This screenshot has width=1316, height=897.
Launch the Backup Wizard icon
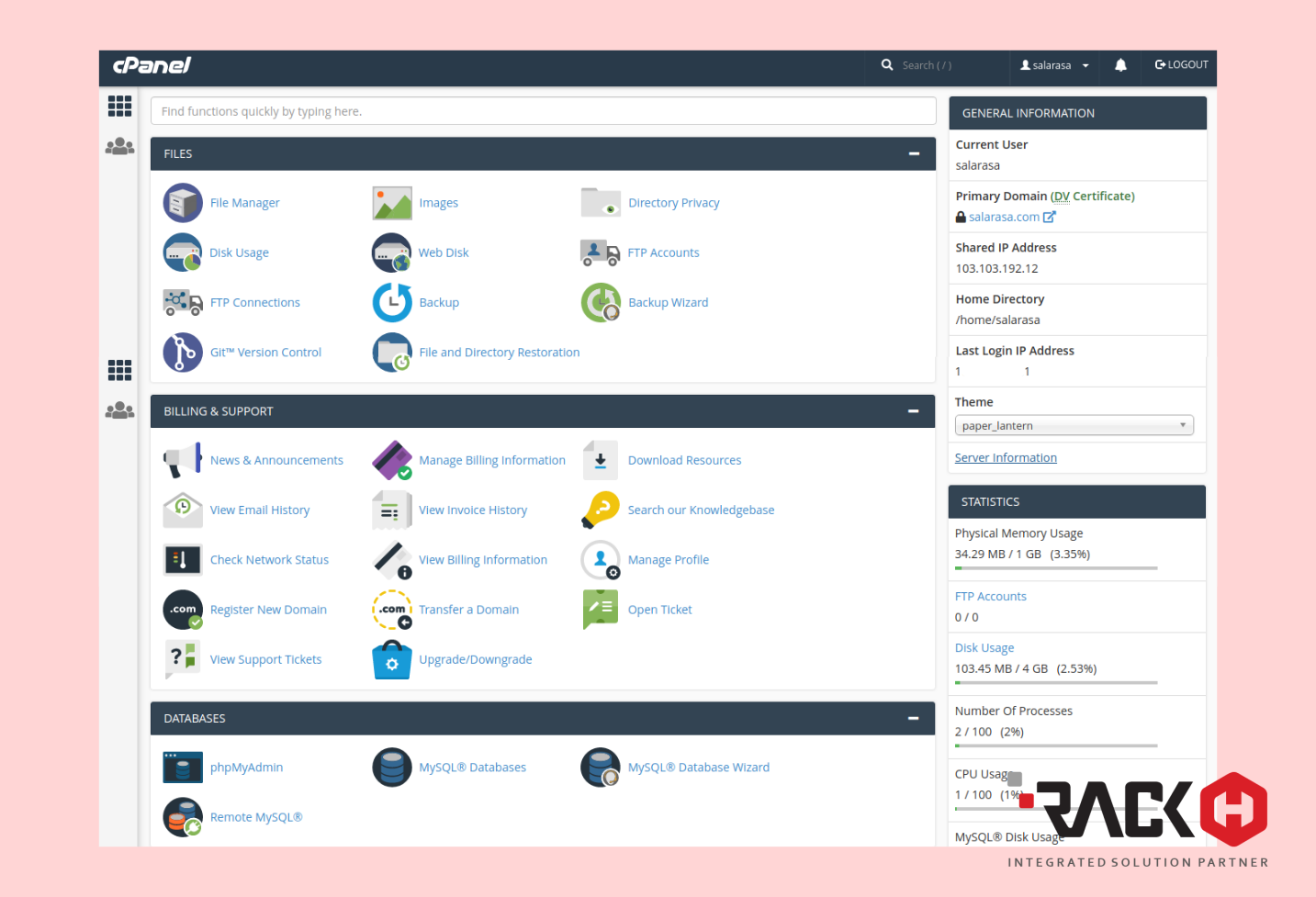601,302
